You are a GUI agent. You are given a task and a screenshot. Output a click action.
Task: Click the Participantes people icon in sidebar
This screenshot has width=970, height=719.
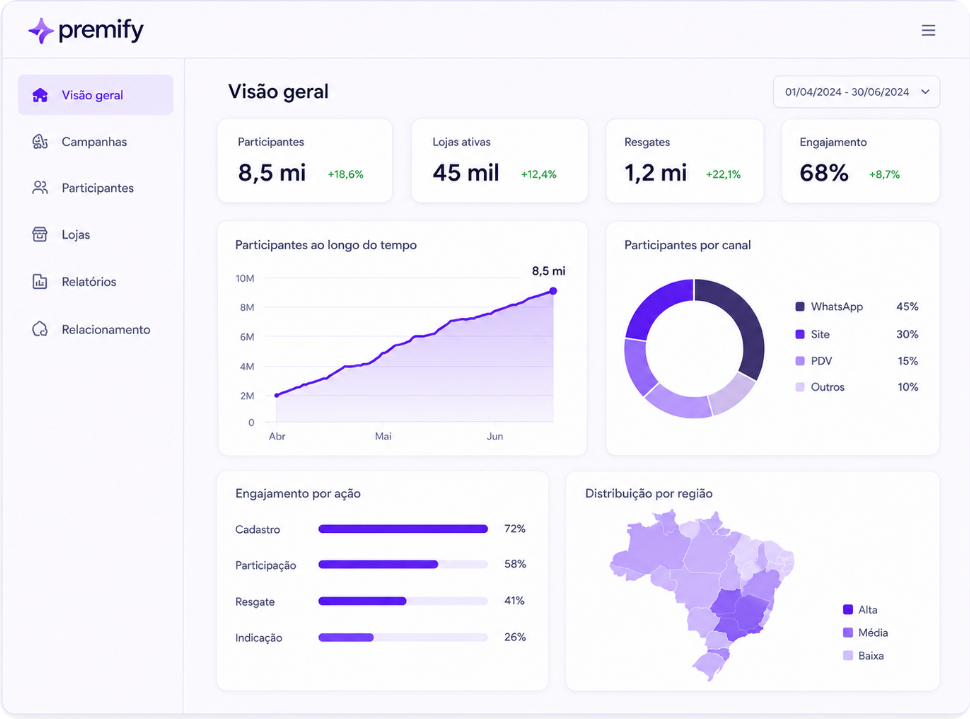[40, 187]
